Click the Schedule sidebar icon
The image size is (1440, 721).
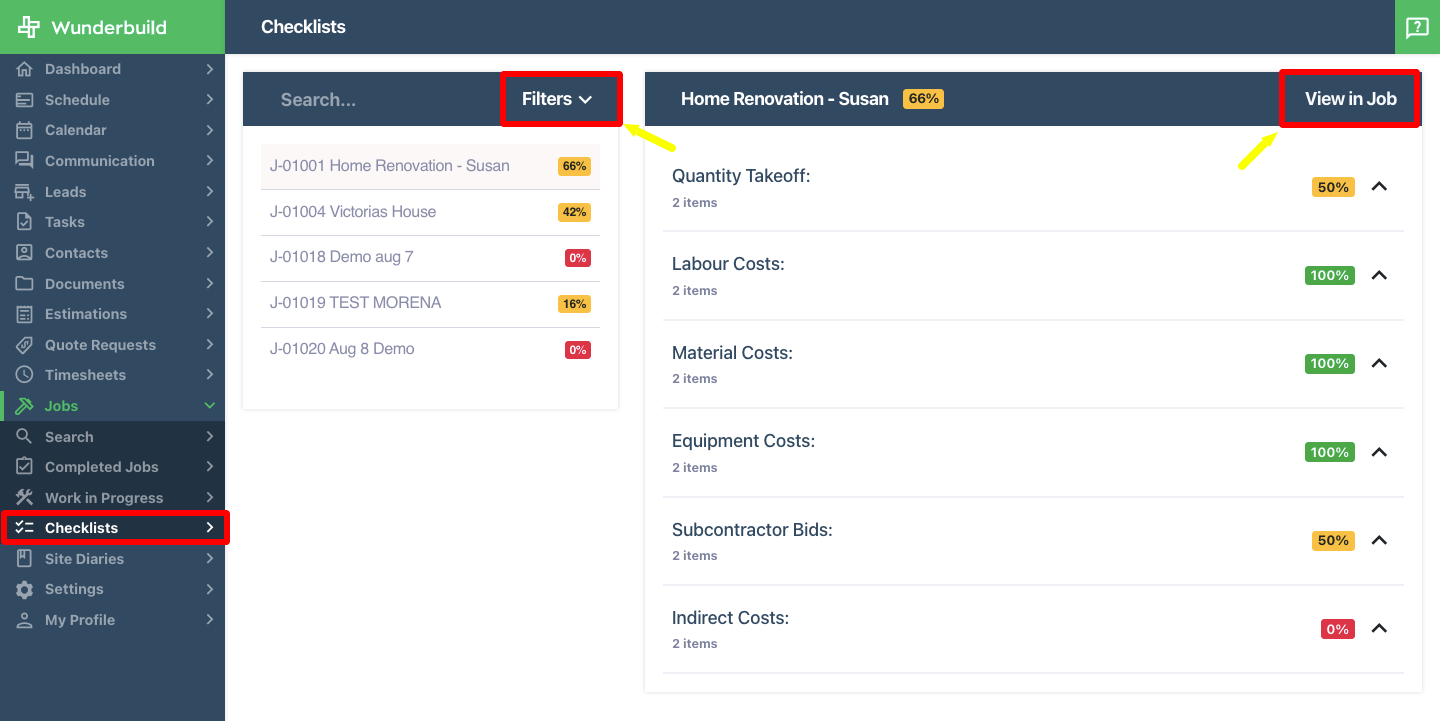25,100
